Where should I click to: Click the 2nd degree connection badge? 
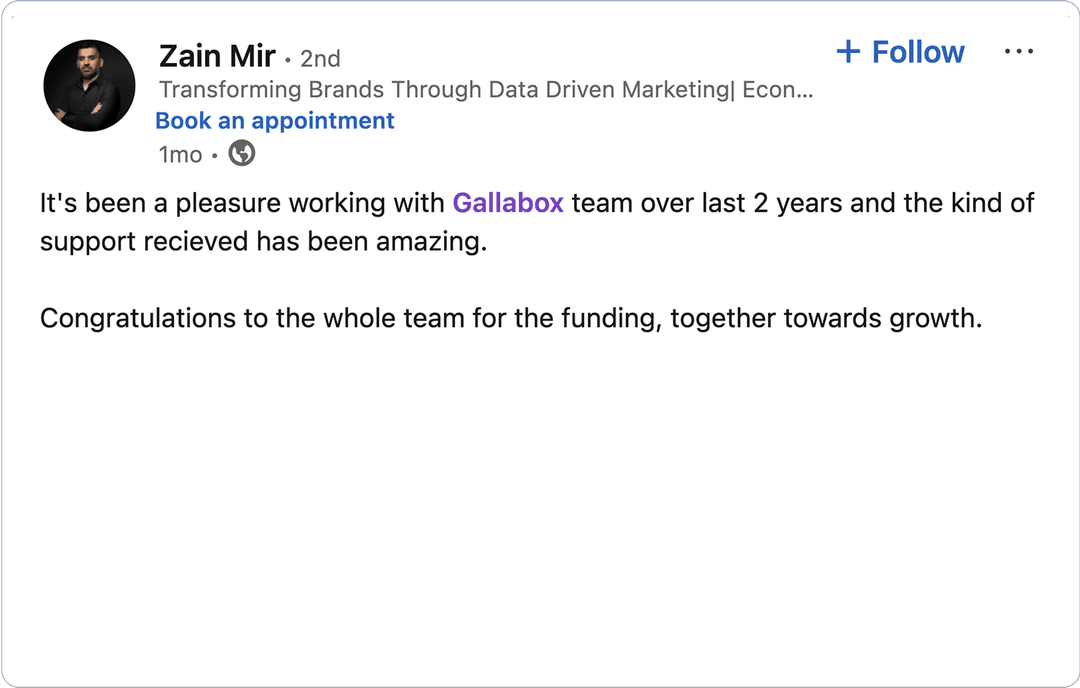(x=320, y=59)
